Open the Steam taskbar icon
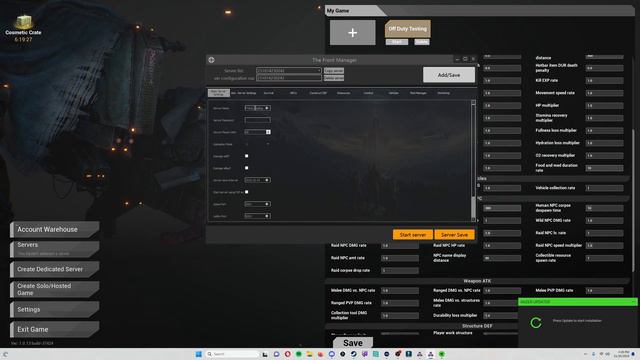The image size is (640, 360). (353, 354)
